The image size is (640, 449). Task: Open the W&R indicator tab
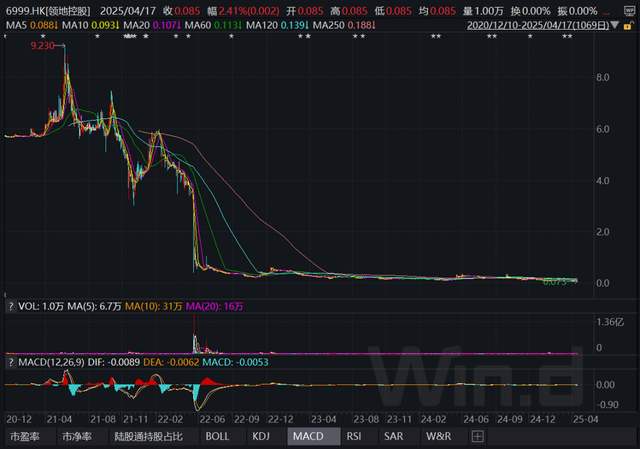tap(439, 436)
